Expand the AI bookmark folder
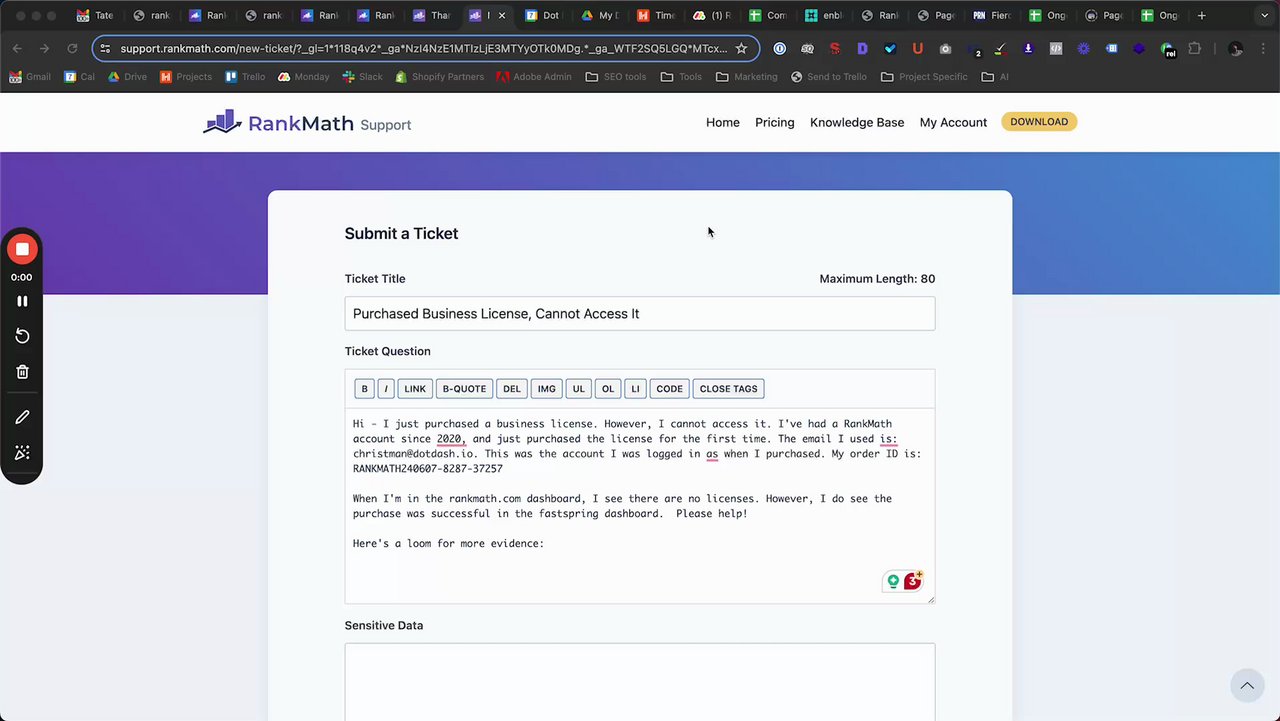 point(996,76)
